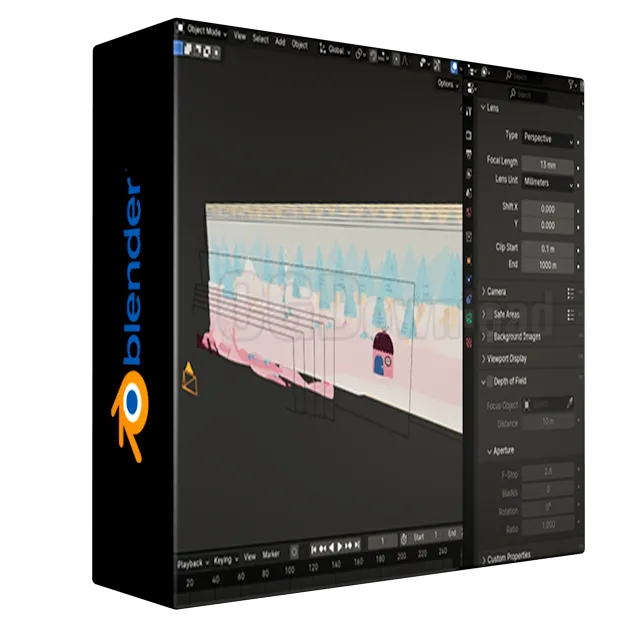
Task: Click the Focus Object eyedropper icon
Action: point(569,403)
